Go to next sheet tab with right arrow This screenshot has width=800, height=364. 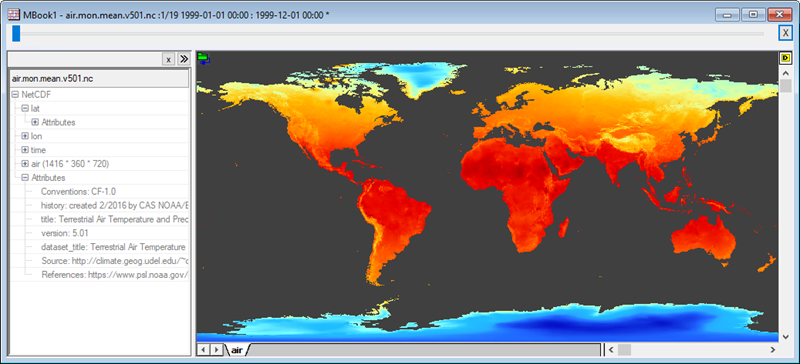pos(216,350)
